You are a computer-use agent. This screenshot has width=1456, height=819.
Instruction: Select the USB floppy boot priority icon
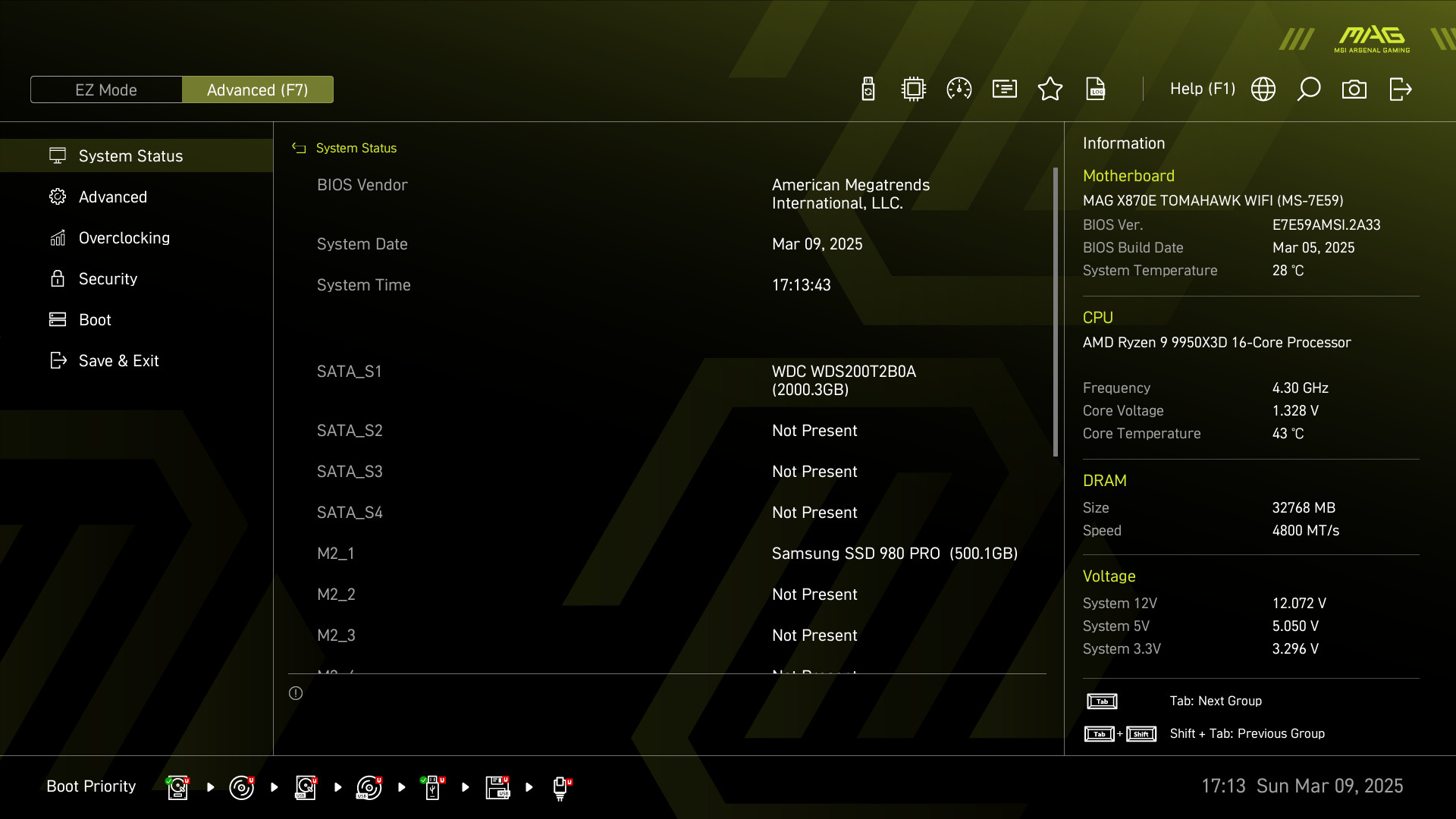coord(497,787)
